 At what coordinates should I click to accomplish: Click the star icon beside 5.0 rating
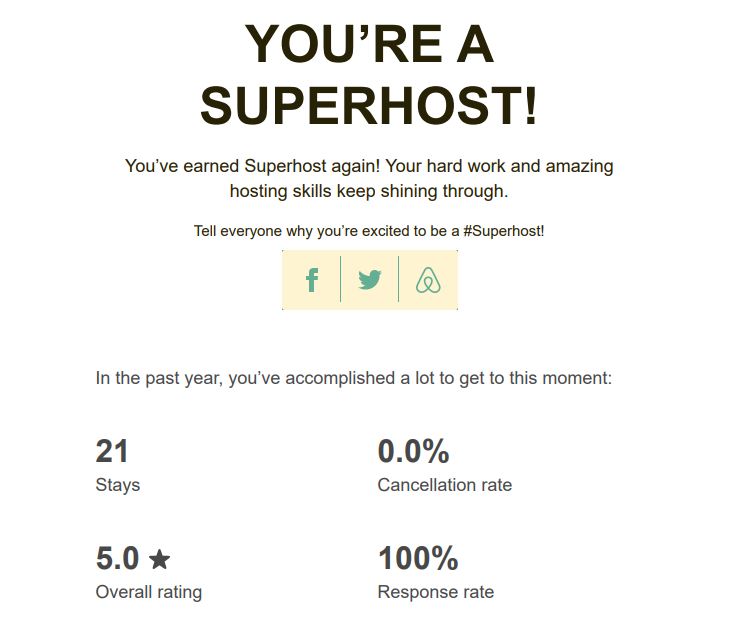159,559
